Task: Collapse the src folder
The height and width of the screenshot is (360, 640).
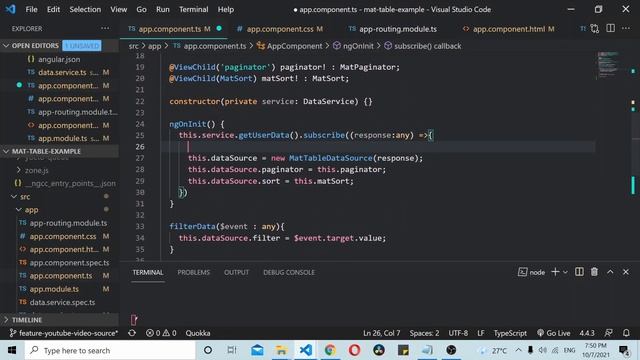Action: pos(60,197)
